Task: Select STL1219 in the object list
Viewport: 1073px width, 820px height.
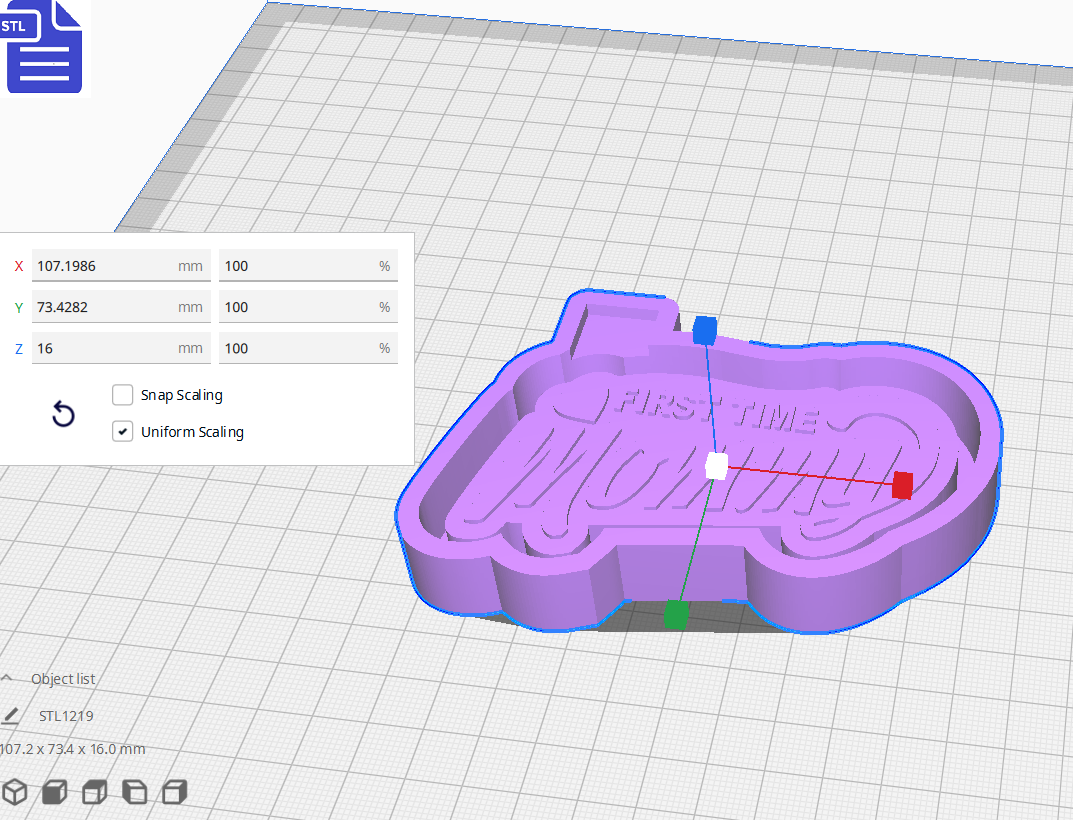Action: point(64,716)
